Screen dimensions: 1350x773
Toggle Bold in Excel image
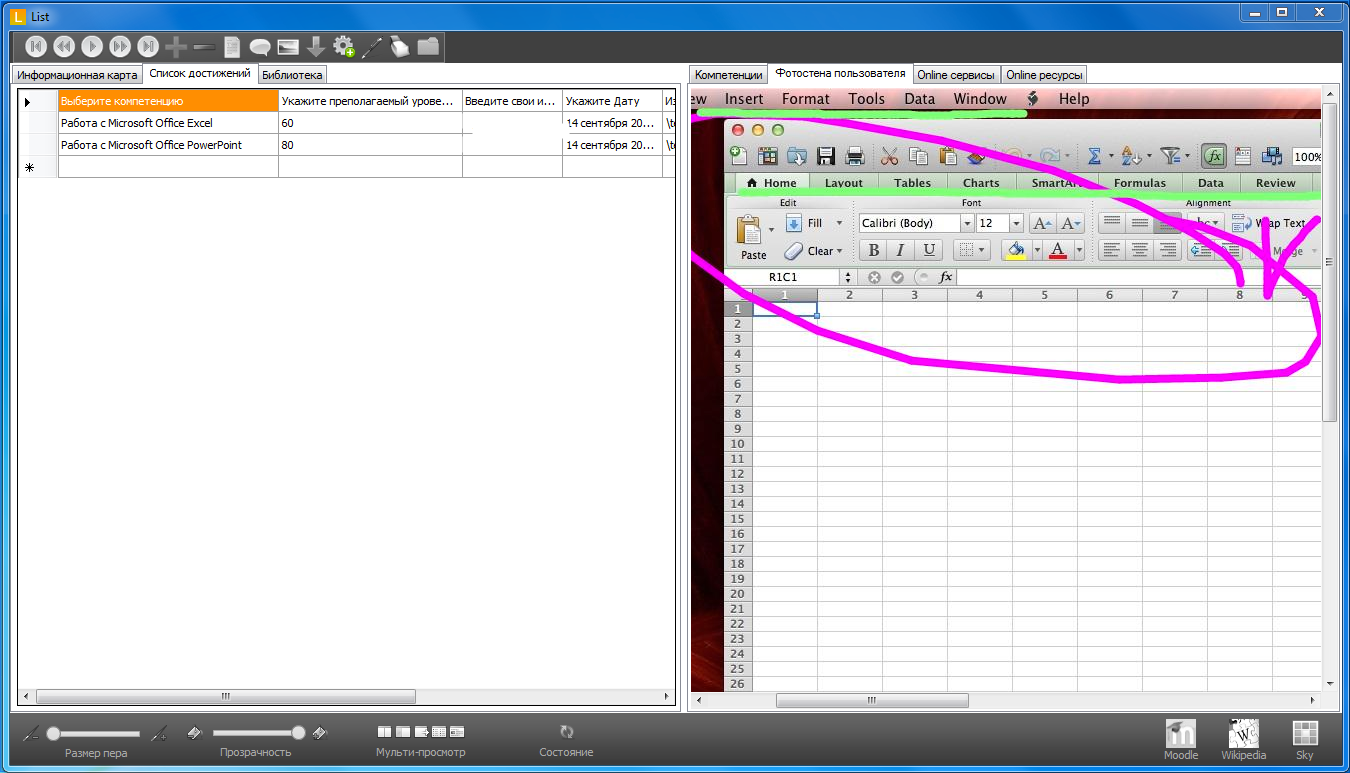[874, 251]
